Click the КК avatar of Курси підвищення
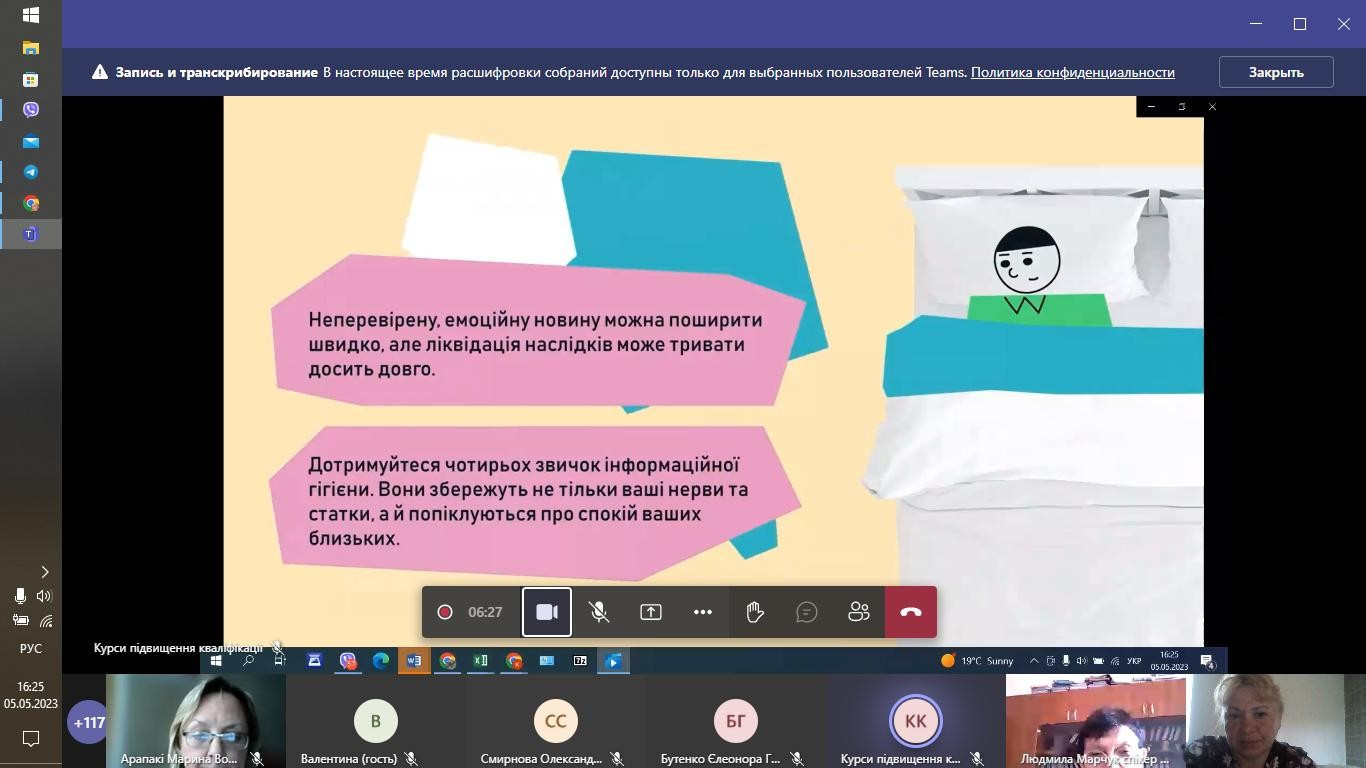Screen dimensions: 1366x768 915,720
